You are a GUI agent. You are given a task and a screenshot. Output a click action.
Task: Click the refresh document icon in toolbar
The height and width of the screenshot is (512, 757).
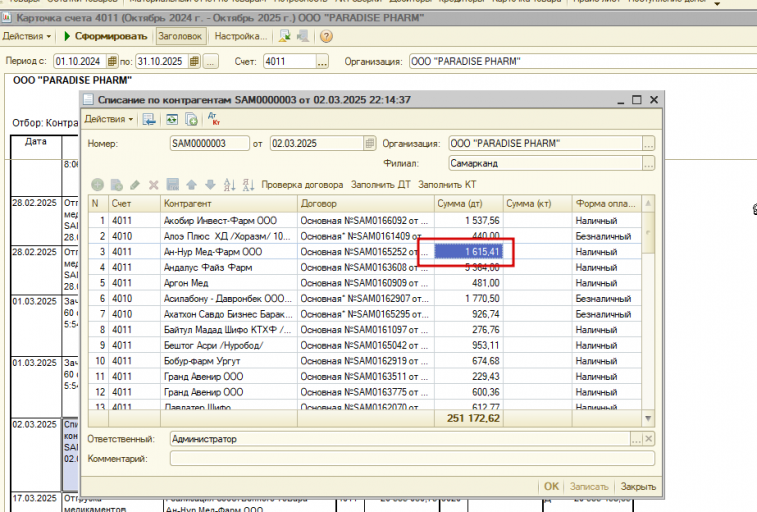(x=172, y=119)
